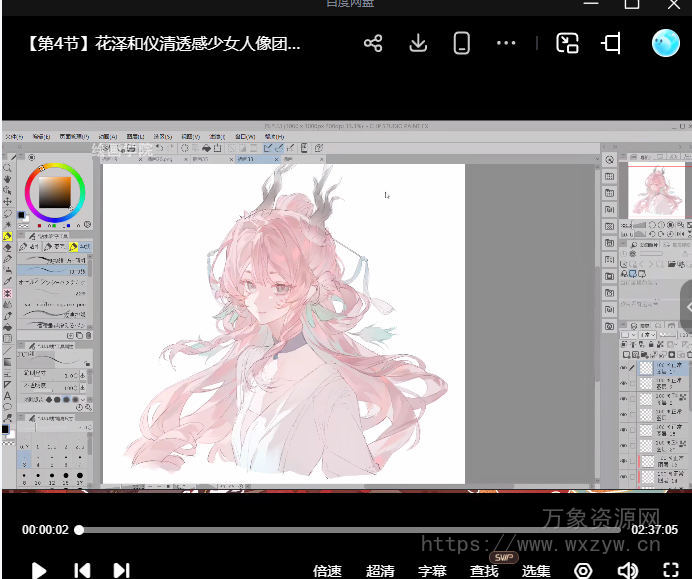Click the 查找 search button
Screen dimensions: 692x579
pyautogui.click(x=484, y=571)
